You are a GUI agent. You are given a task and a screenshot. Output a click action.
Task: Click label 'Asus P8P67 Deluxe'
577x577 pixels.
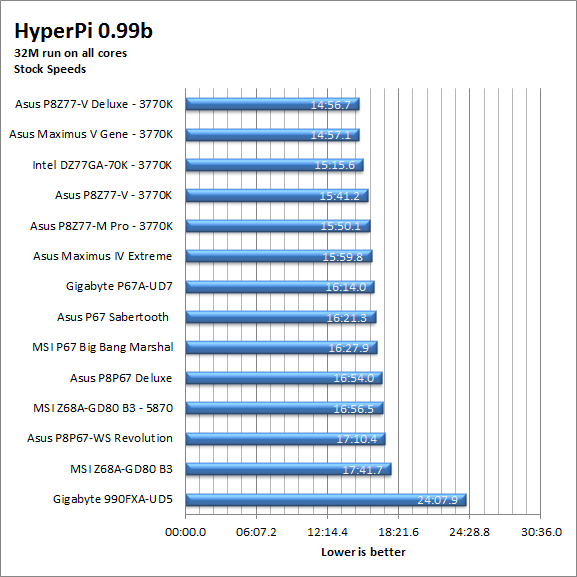(x=121, y=378)
